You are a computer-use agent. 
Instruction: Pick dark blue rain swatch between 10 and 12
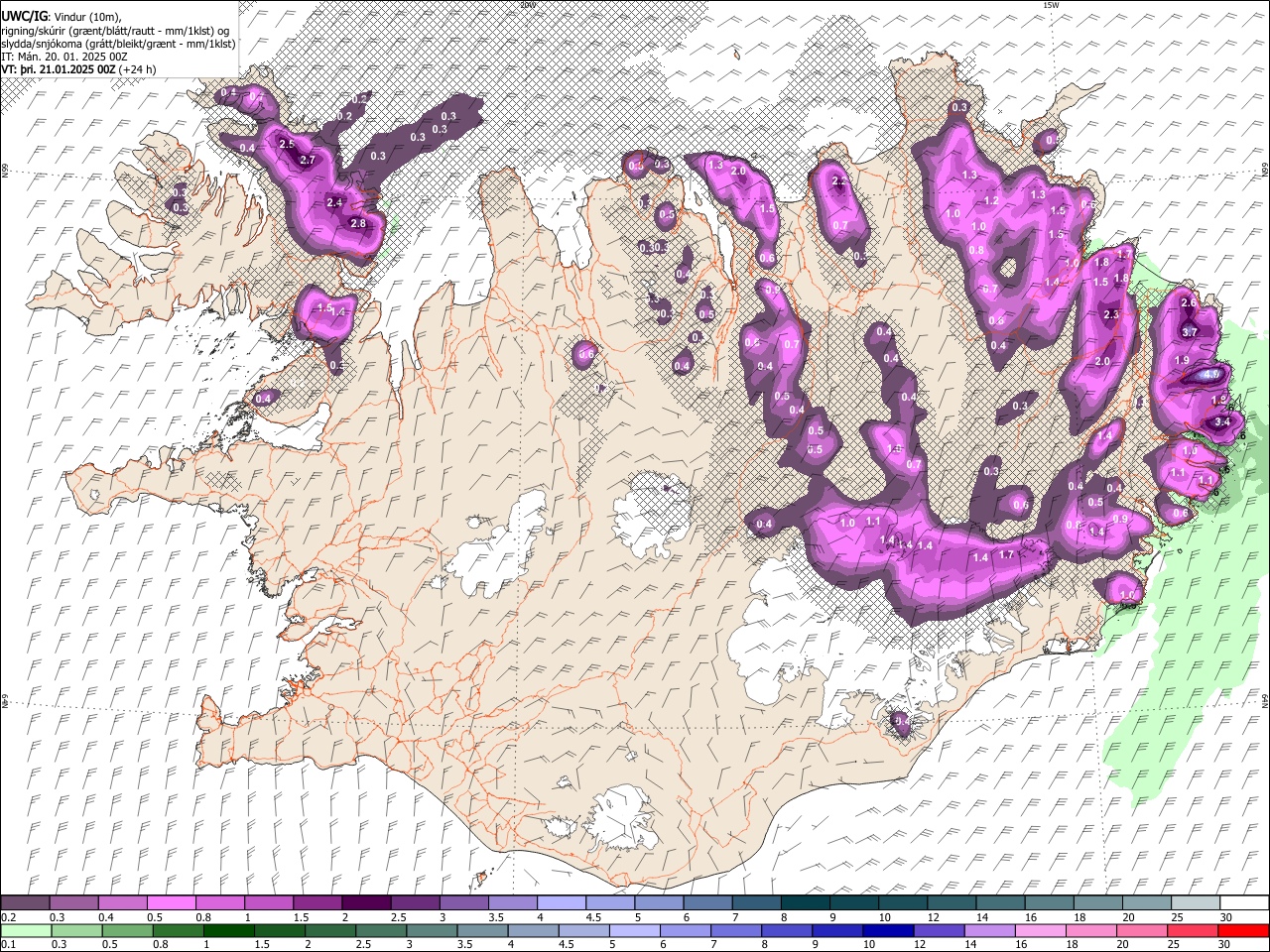tap(888, 930)
